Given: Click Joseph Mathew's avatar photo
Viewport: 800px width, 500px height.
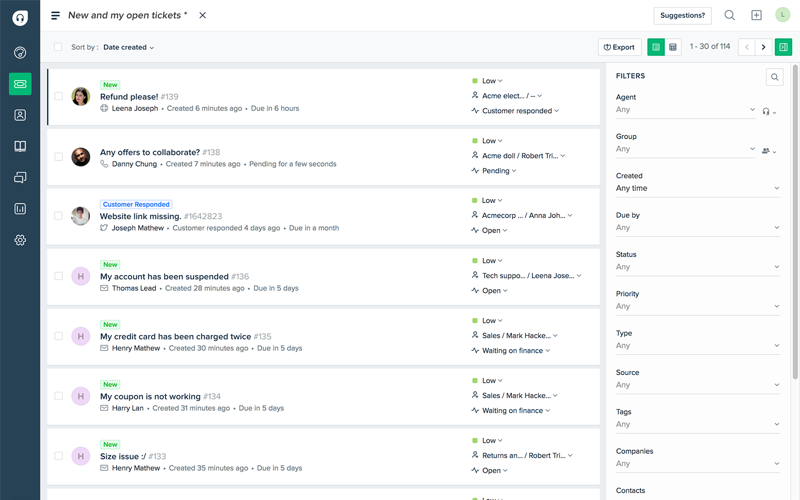Looking at the screenshot, I should coord(81,216).
